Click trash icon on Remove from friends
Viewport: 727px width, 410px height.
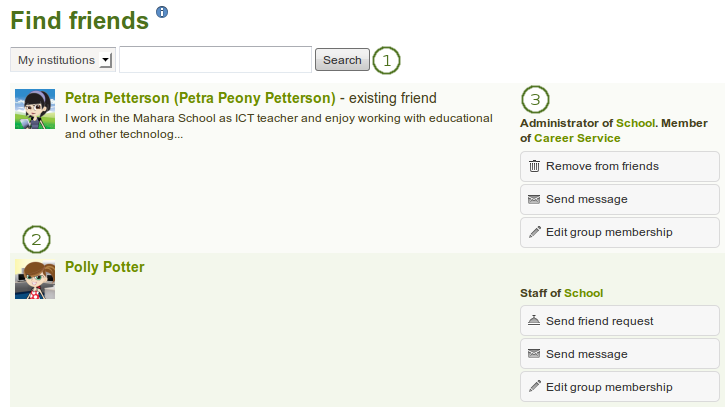coord(535,166)
